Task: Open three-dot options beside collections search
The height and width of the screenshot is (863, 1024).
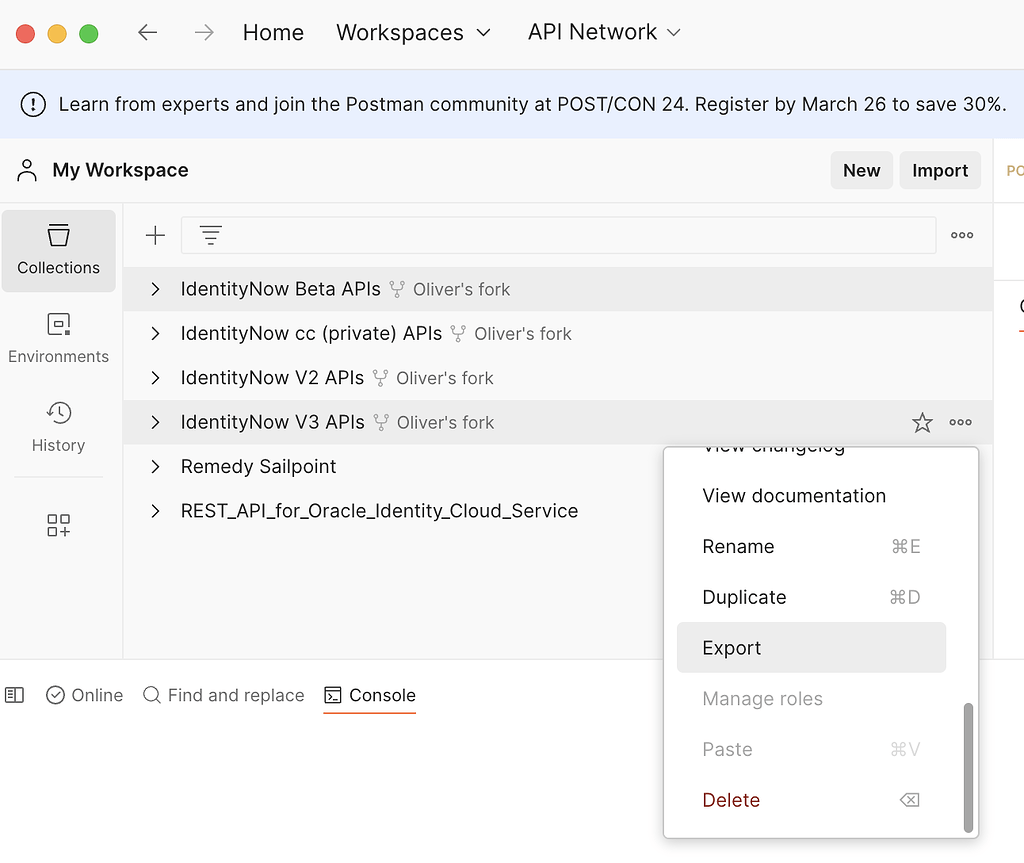Action: 962,235
